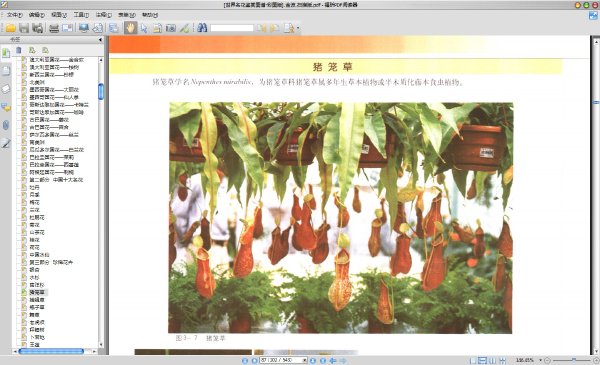Click the delete bookmark trash icon
Viewport: 600px width, 365px height.
[x=18, y=50]
